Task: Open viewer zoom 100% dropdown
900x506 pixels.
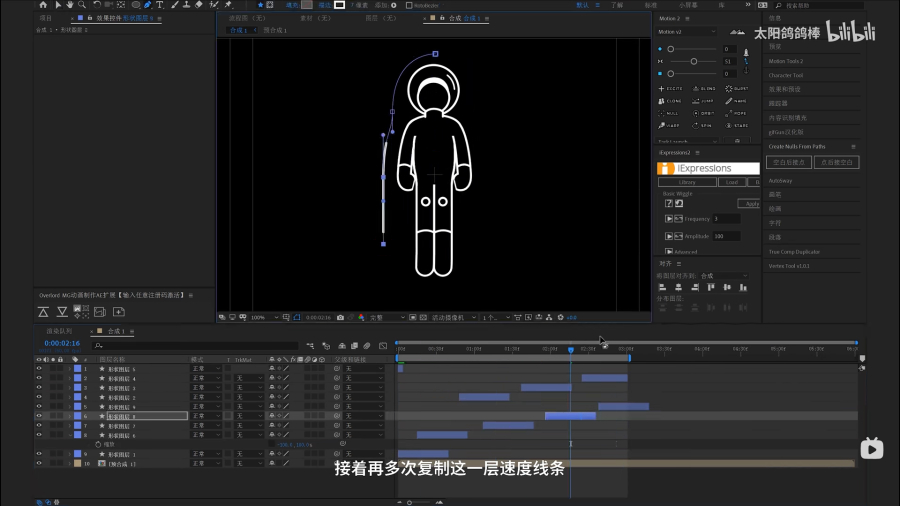Action: 265,317
